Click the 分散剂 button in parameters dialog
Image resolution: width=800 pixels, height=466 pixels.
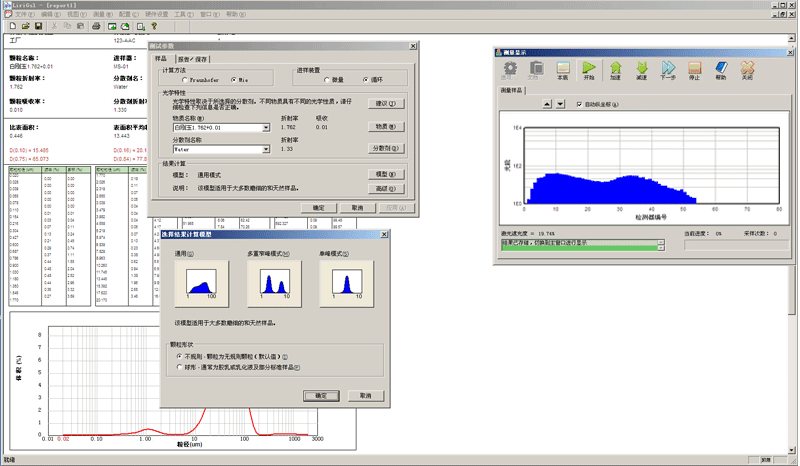pos(385,149)
